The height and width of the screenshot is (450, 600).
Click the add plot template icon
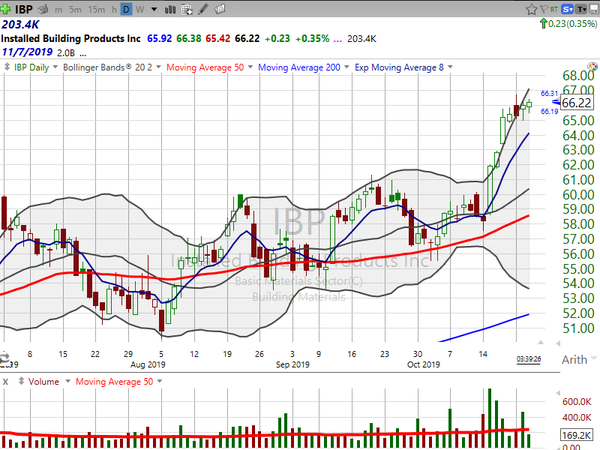tap(187, 10)
